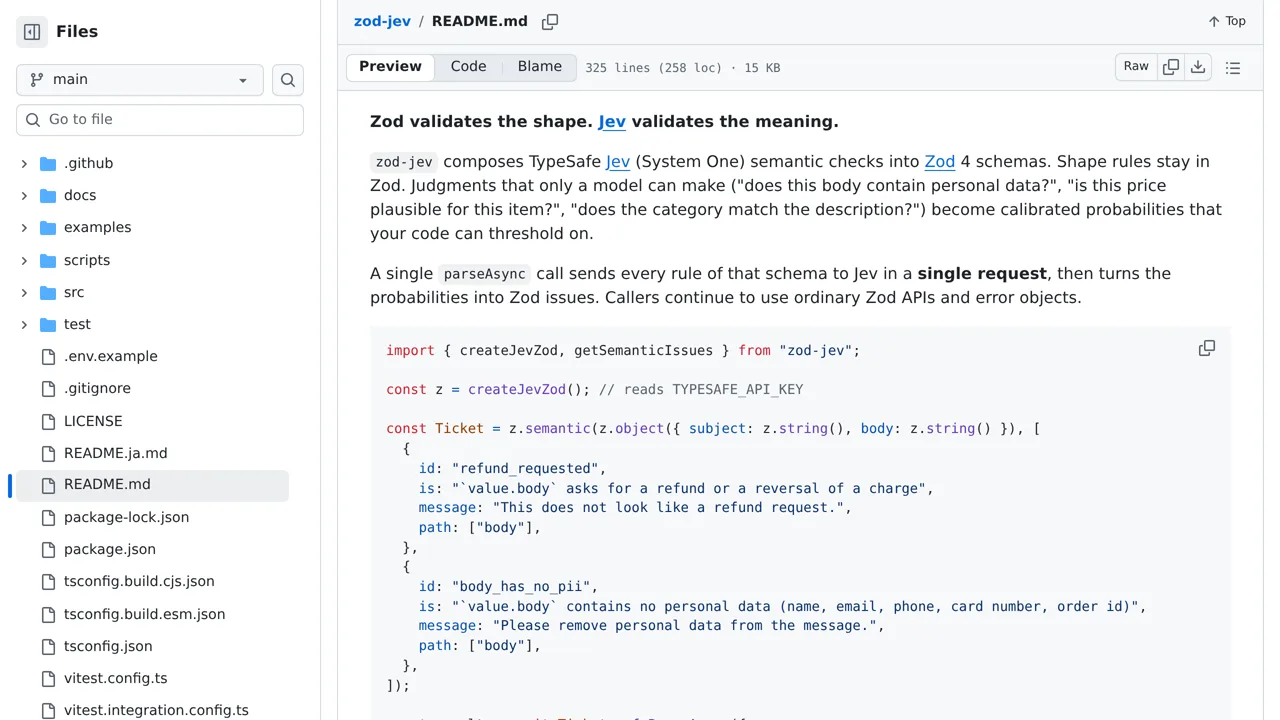
Task: Expand the test folder chevron
Action: pyautogui.click(x=24, y=324)
